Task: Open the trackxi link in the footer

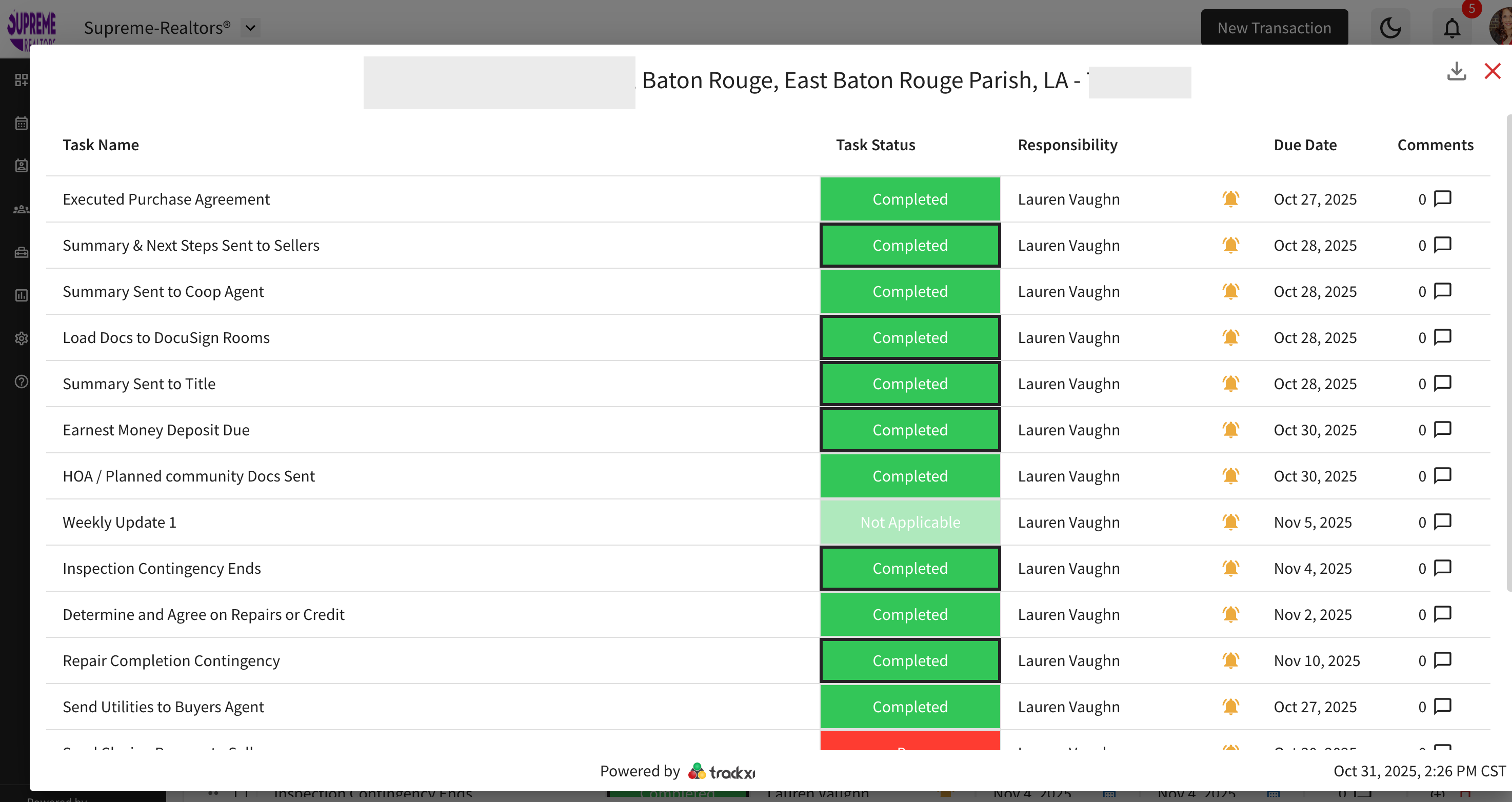Action: click(x=721, y=771)
